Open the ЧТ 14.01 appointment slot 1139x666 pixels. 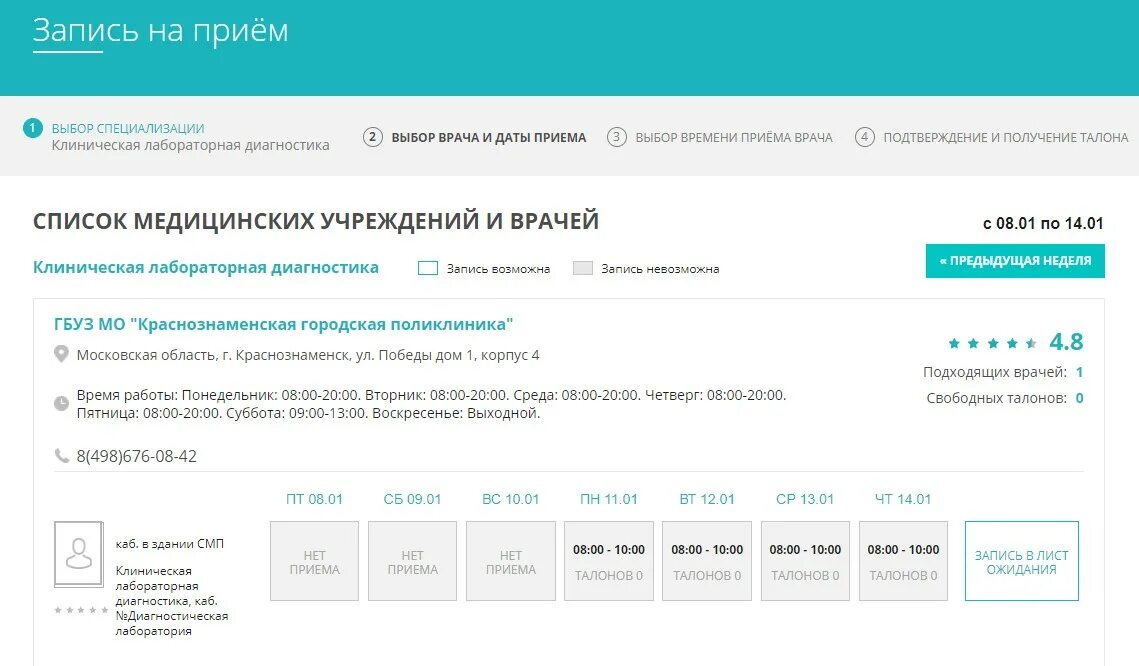click(903, 560)
